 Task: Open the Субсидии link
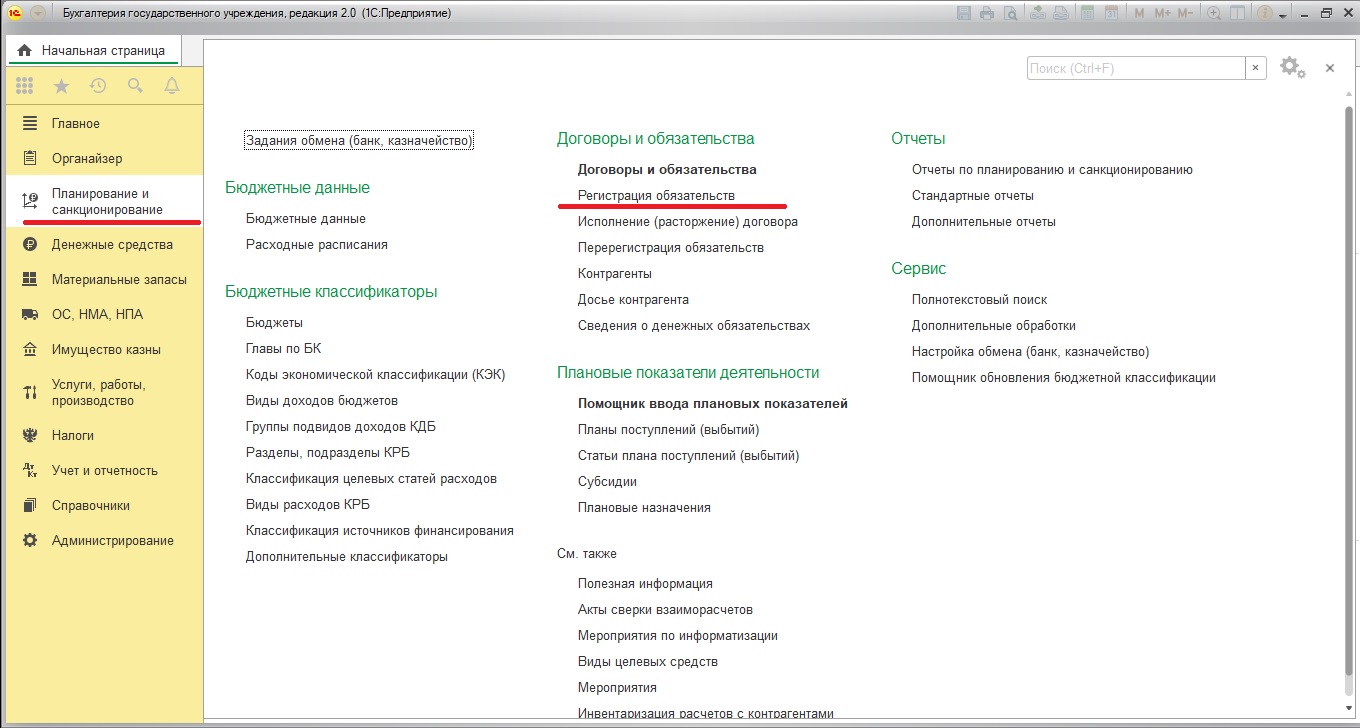607,481
